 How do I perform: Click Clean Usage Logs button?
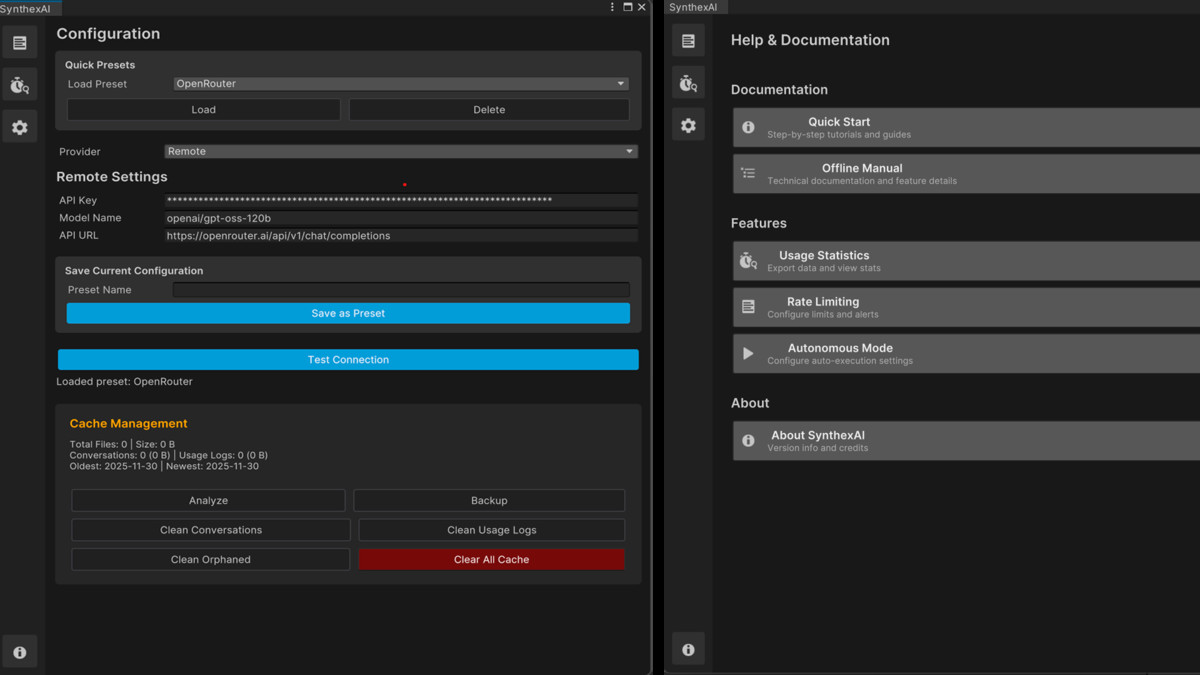click(x=492, y=530)
